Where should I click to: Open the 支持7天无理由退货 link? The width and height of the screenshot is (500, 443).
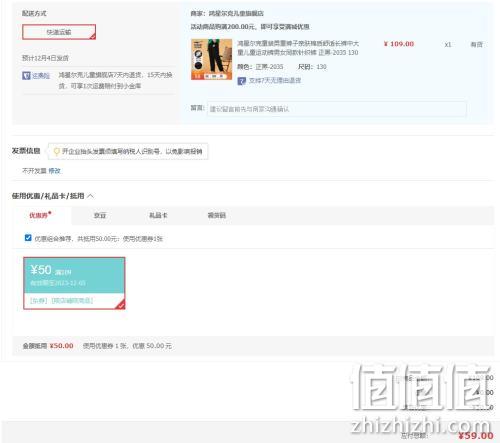[275, 80]
